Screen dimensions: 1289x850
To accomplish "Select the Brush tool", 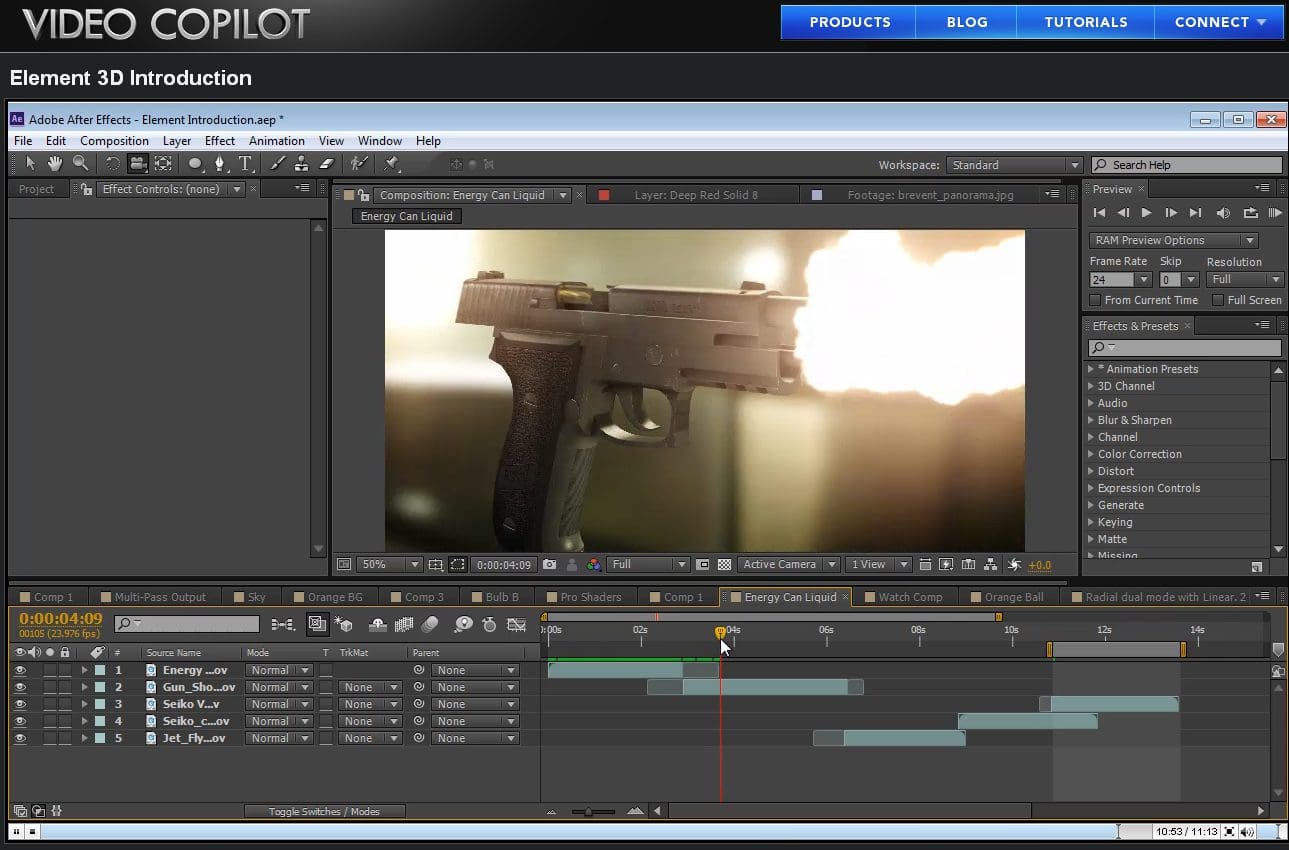I will [278, 163].
